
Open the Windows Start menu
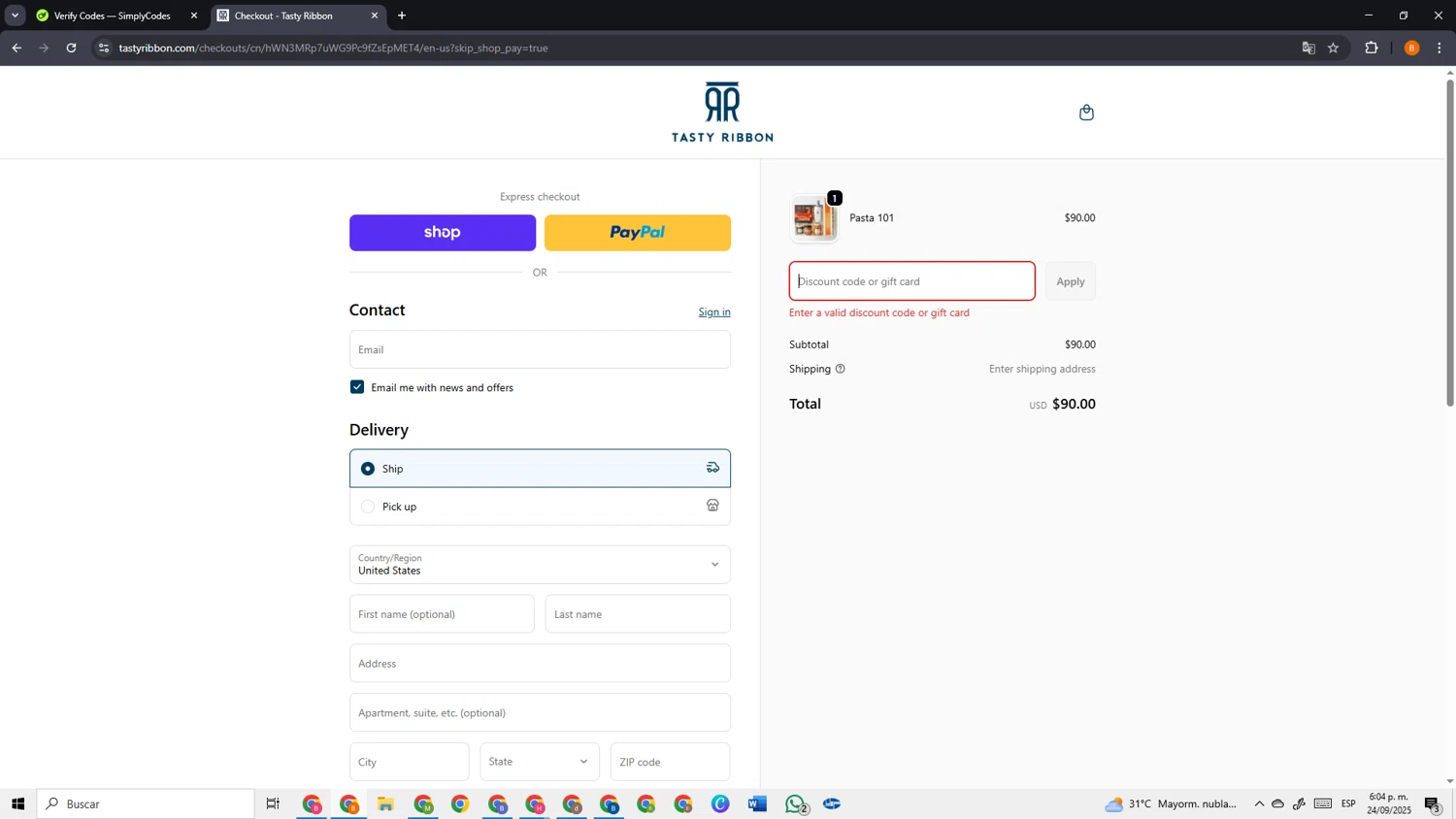pos(17,803)
